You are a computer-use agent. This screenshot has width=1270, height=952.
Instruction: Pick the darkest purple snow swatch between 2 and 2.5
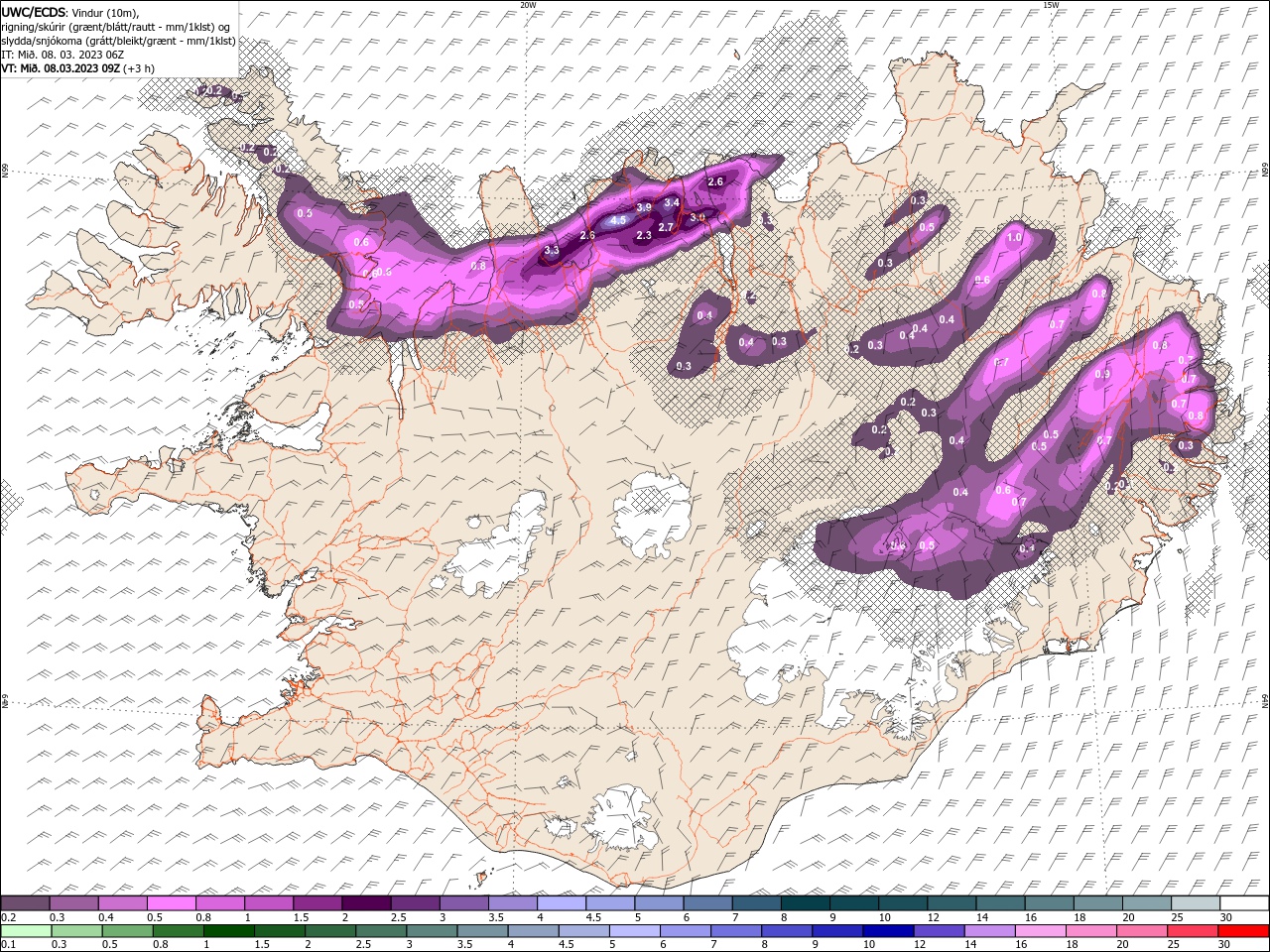[366, 903]
